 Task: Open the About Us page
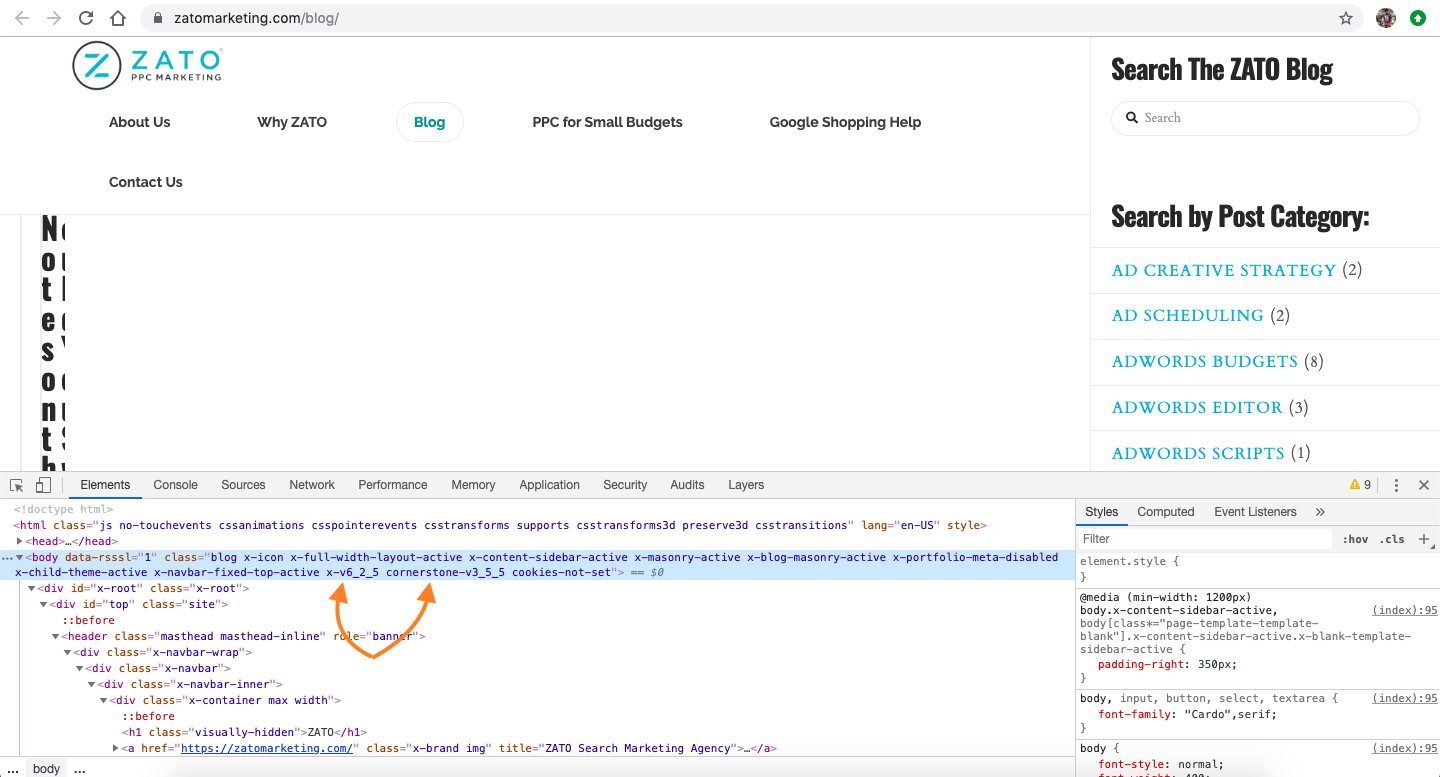(140, 122)
